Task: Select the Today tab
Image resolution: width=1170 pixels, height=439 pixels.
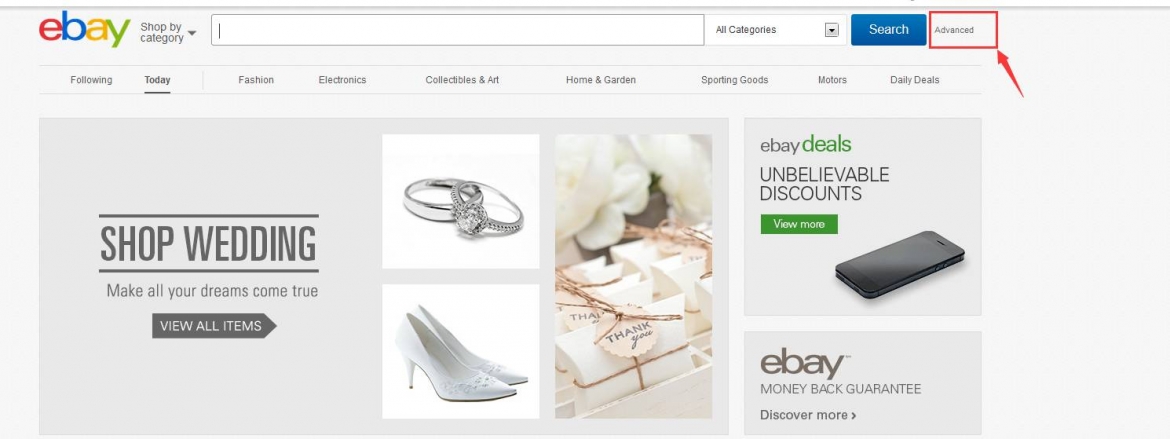Action: (157, 80)
